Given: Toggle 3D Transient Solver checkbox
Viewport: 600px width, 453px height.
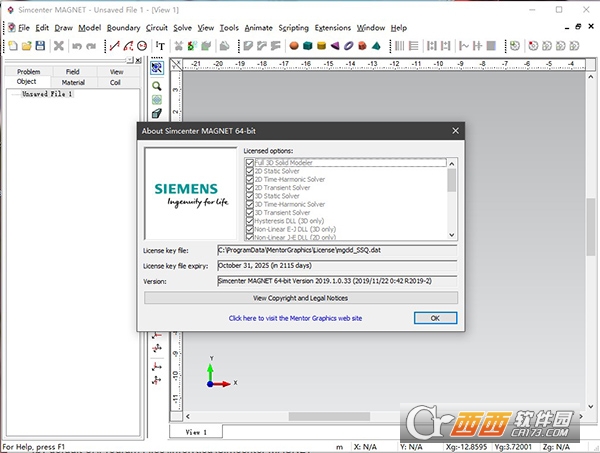Looking at the screenshot, I should coord(250,213).
